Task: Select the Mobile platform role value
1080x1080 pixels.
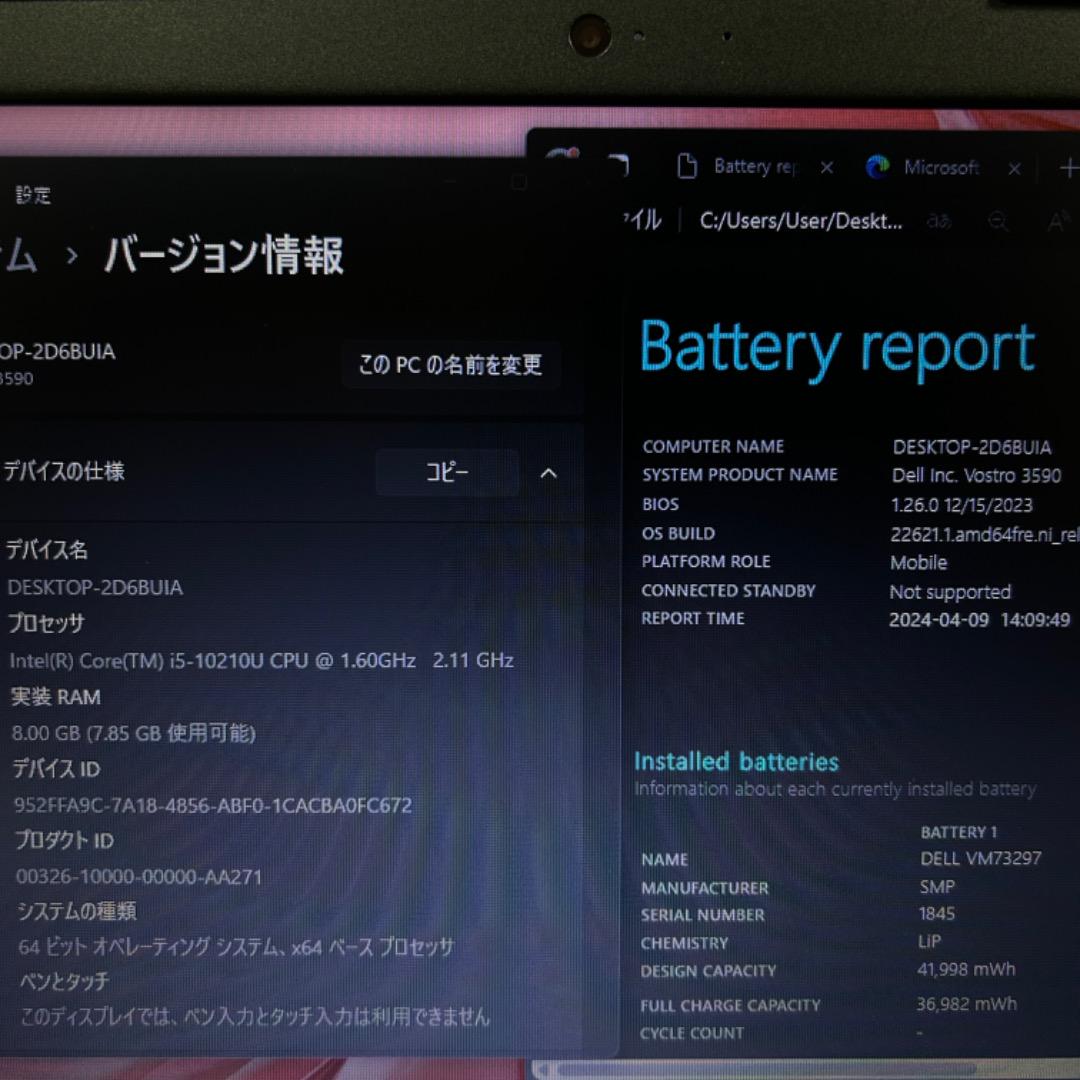Action: [x=919, y=563]
